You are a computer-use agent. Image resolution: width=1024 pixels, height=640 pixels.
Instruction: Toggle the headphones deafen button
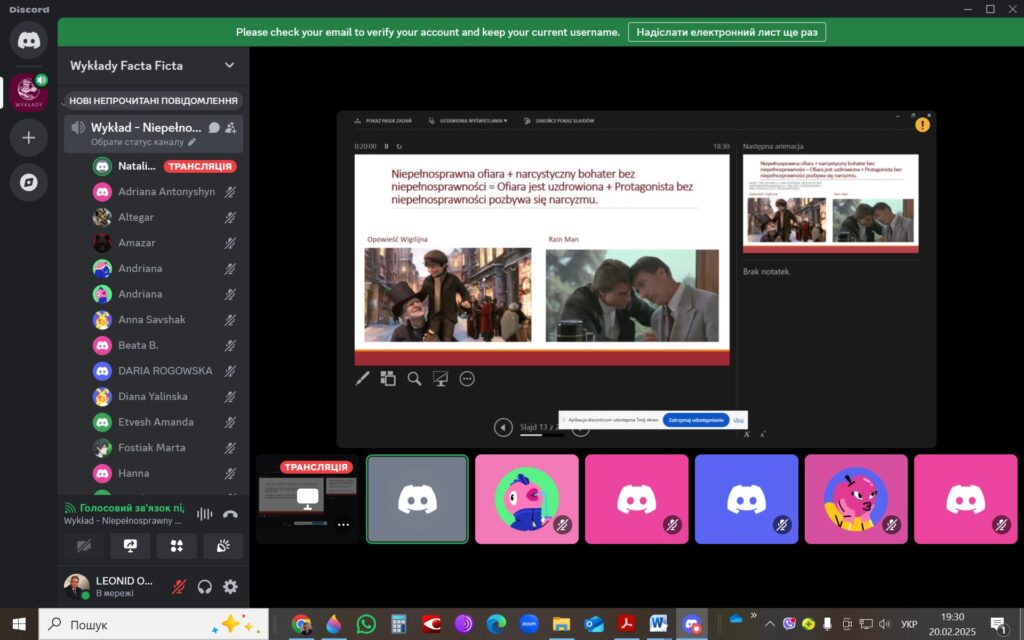pyautogui.click(x=205, y=587)
